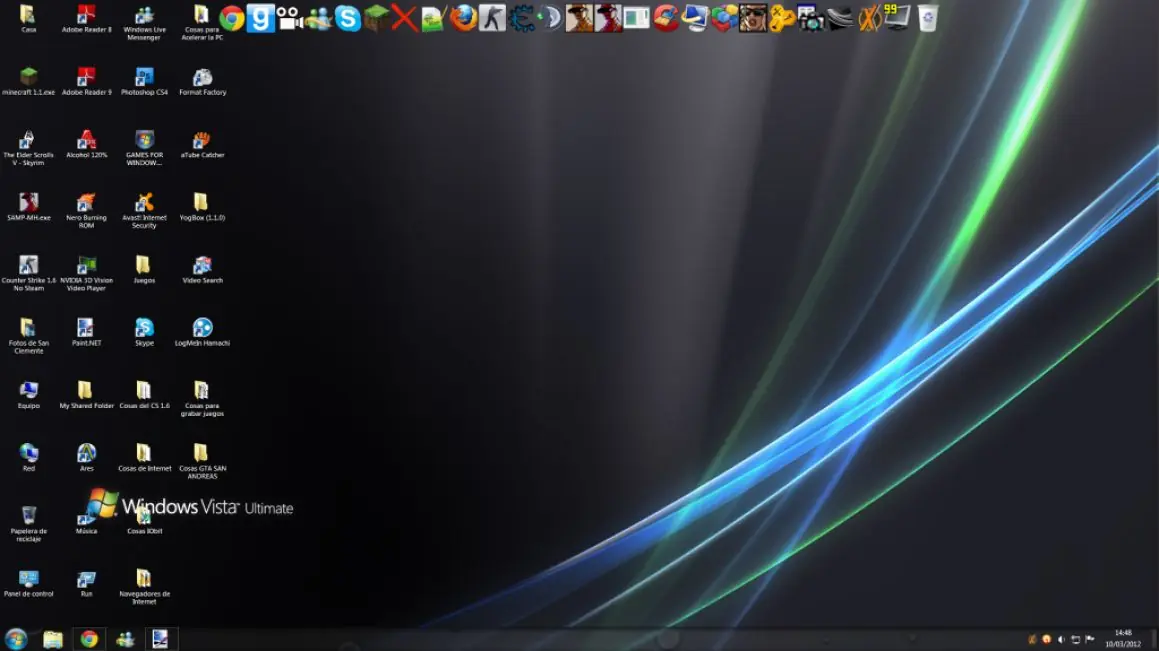The image size is (1159, 651).
Task: Launch Google Chrome from the top dock
Action: (231, 18)
